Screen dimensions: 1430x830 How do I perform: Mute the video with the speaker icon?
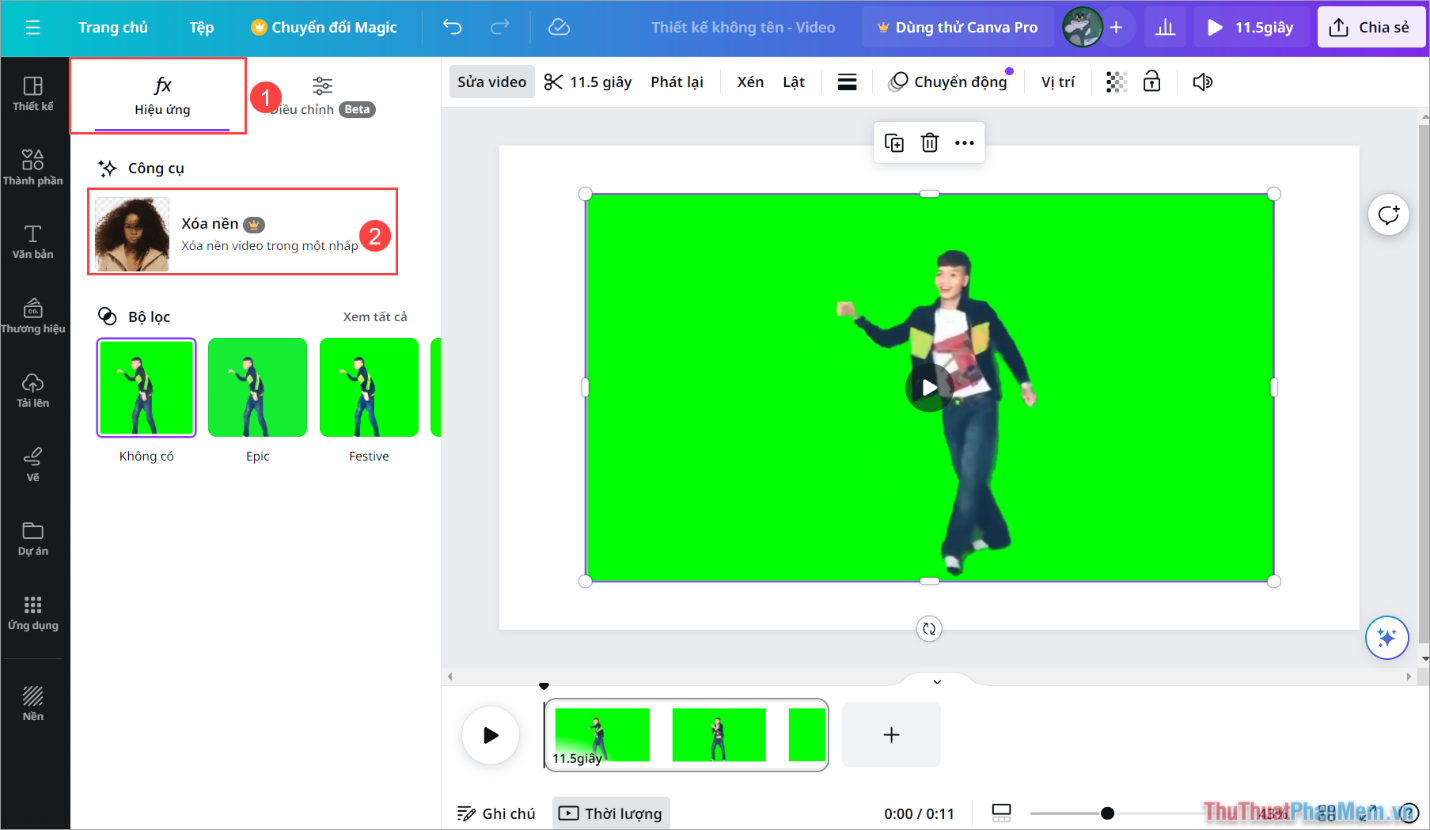tap(1202, 81)
